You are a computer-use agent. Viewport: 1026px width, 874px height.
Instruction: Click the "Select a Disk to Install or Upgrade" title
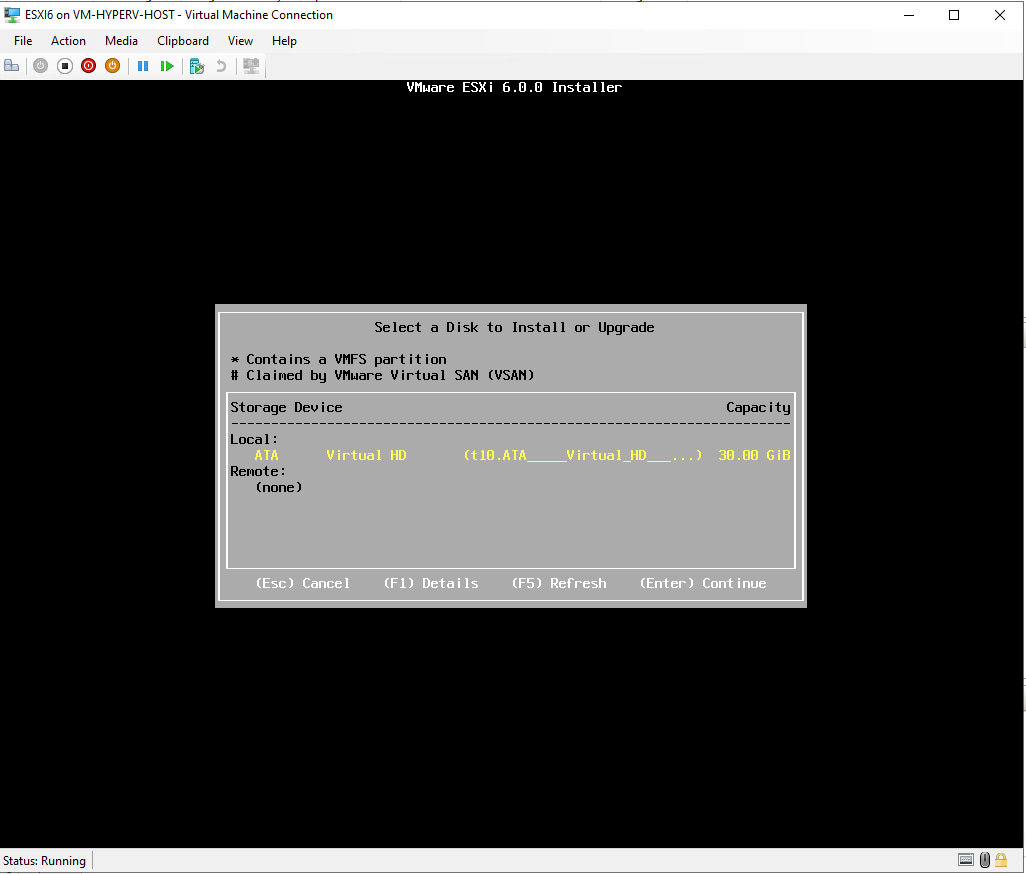pos(514,327)
